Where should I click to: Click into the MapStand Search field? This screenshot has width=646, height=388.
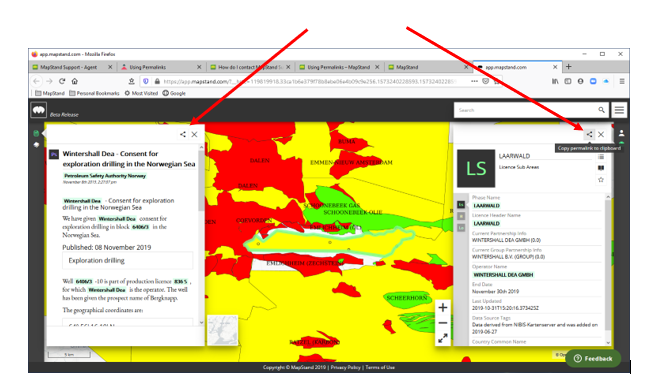(525, 110)
